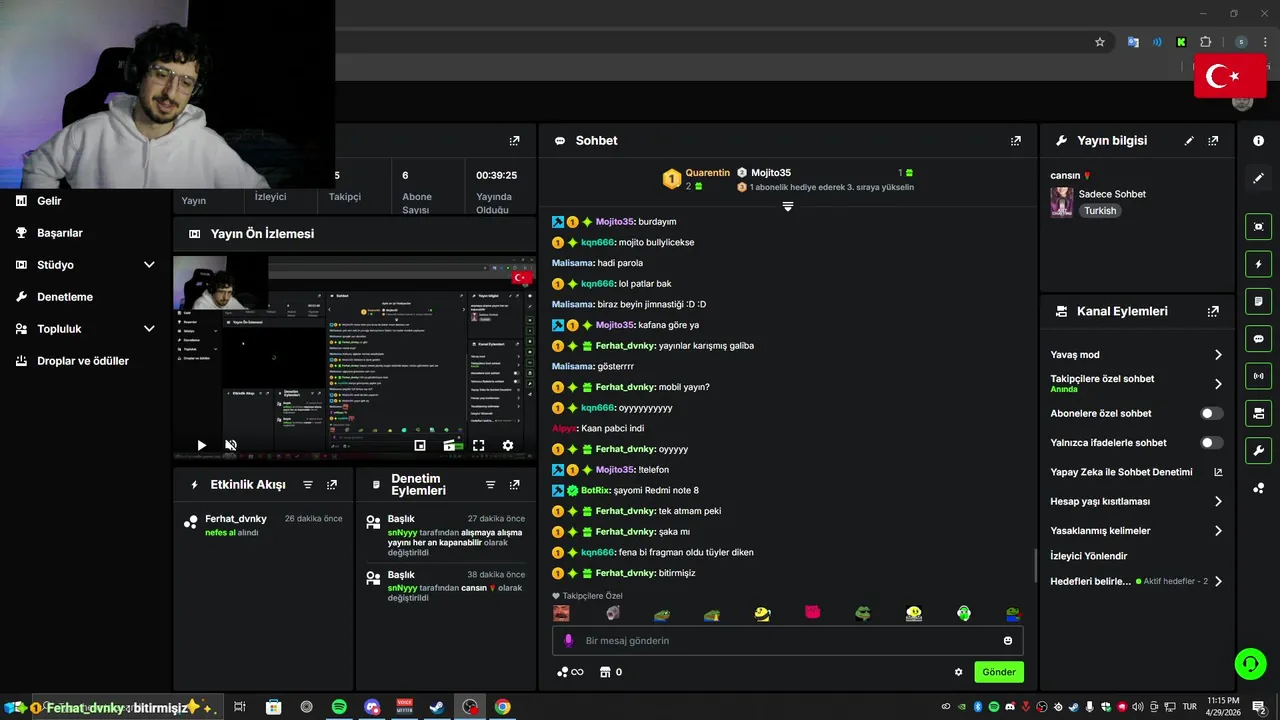
Task: Enter fullscreen on the stream preview
Action: [479, 445]
